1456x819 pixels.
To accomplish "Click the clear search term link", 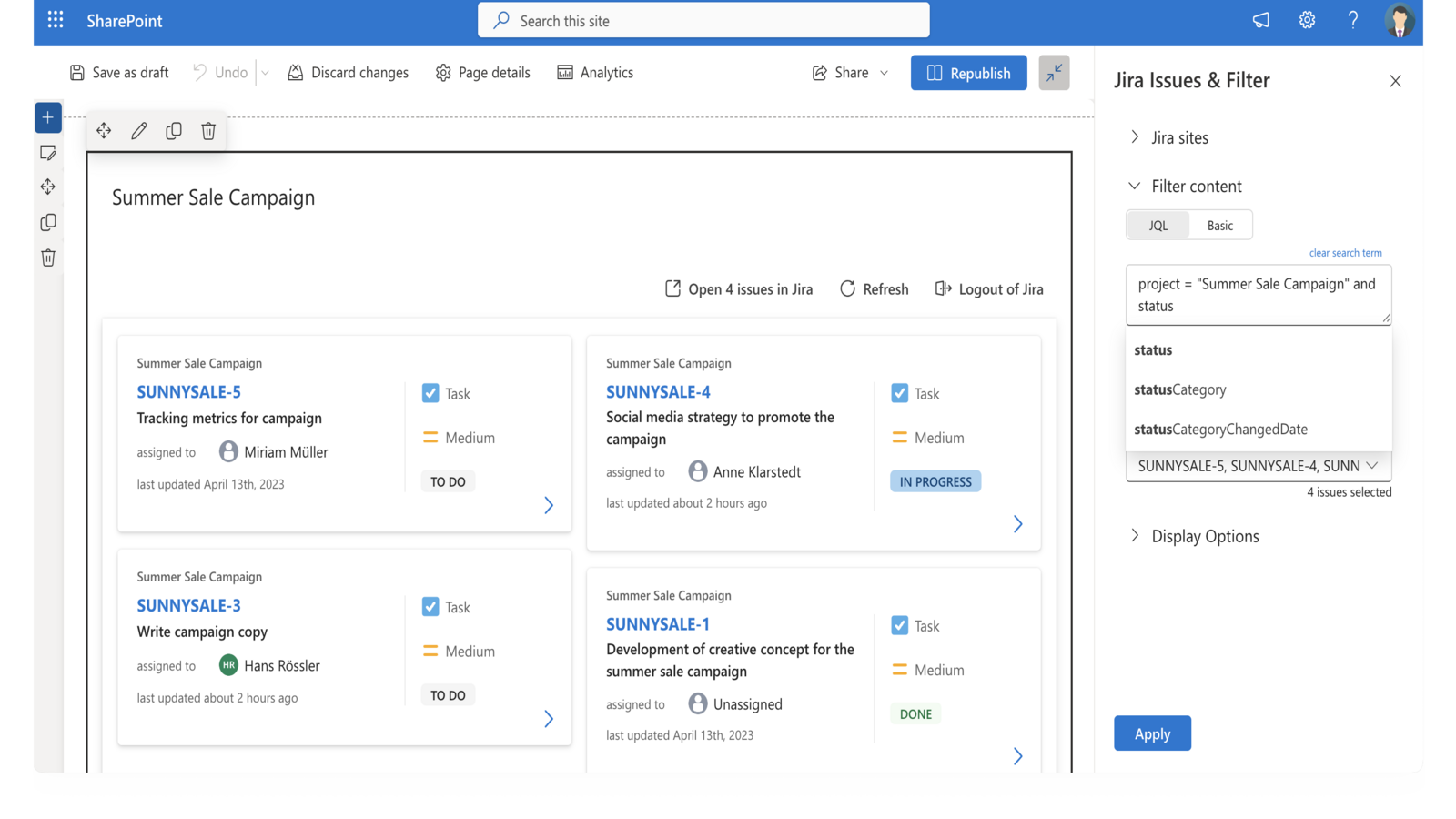I will tap(1345, 253).
